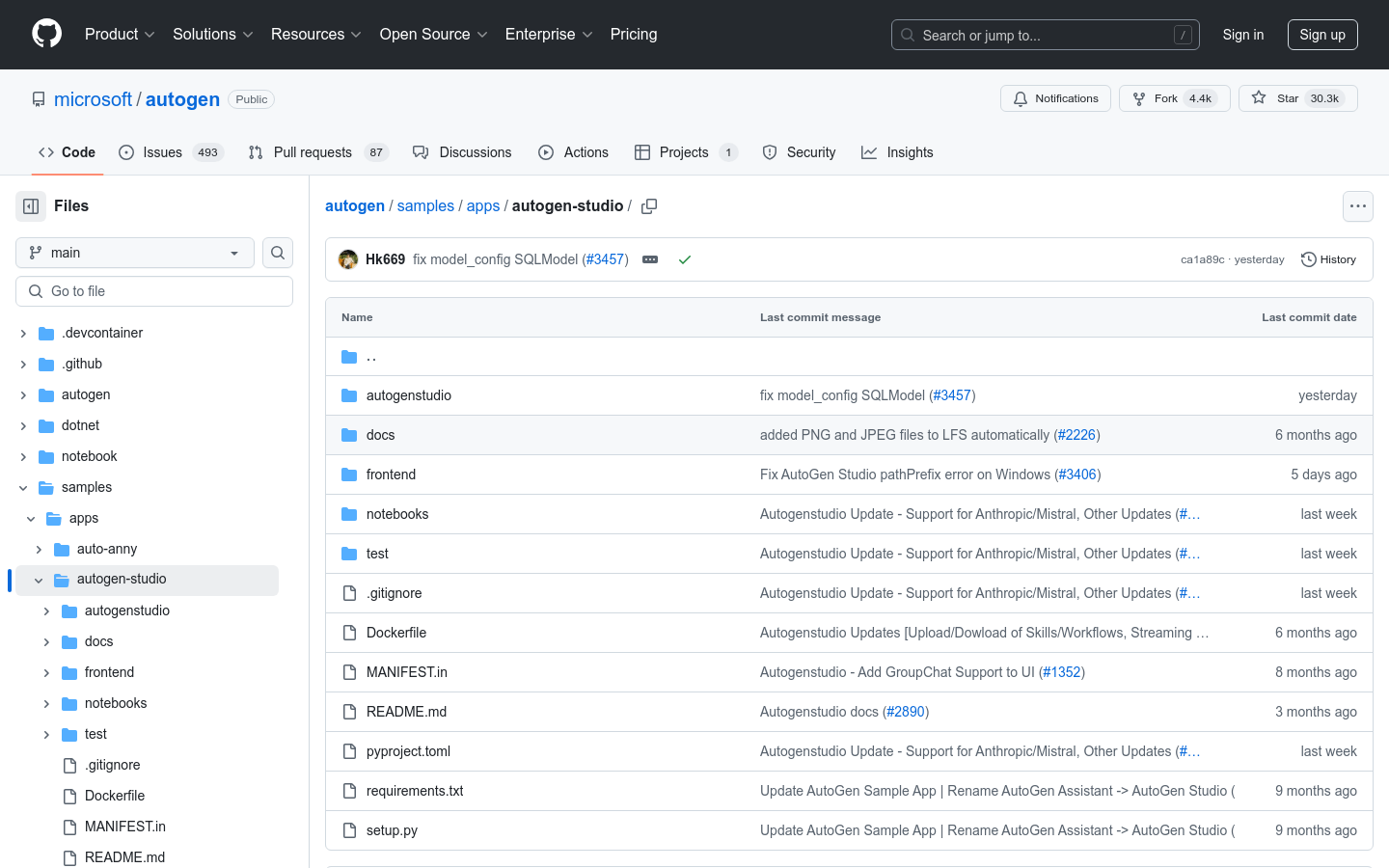Fork the repository

tap(1174, 98)
